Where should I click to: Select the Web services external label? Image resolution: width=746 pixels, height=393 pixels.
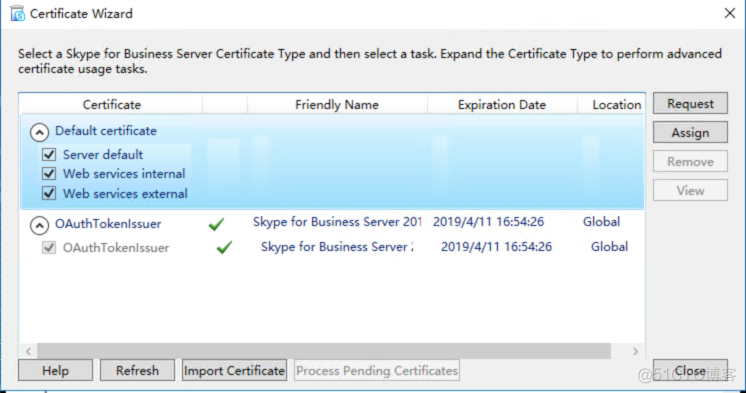coord(125,194)
